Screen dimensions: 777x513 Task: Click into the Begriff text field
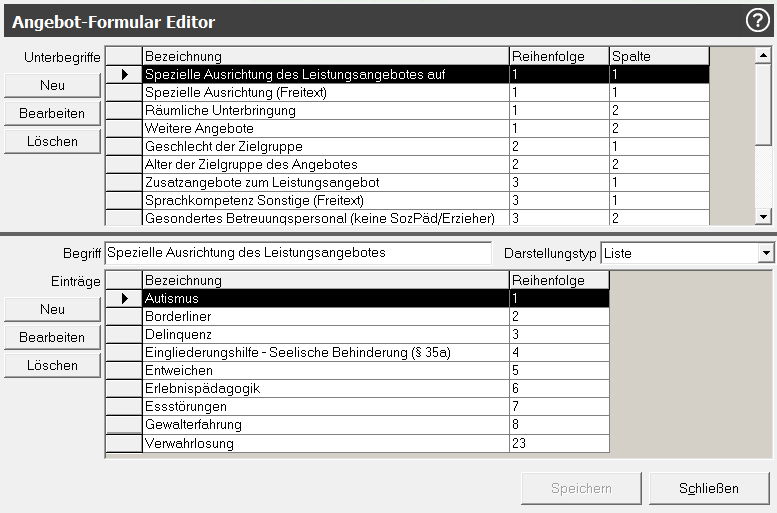(x=298, y=254)
